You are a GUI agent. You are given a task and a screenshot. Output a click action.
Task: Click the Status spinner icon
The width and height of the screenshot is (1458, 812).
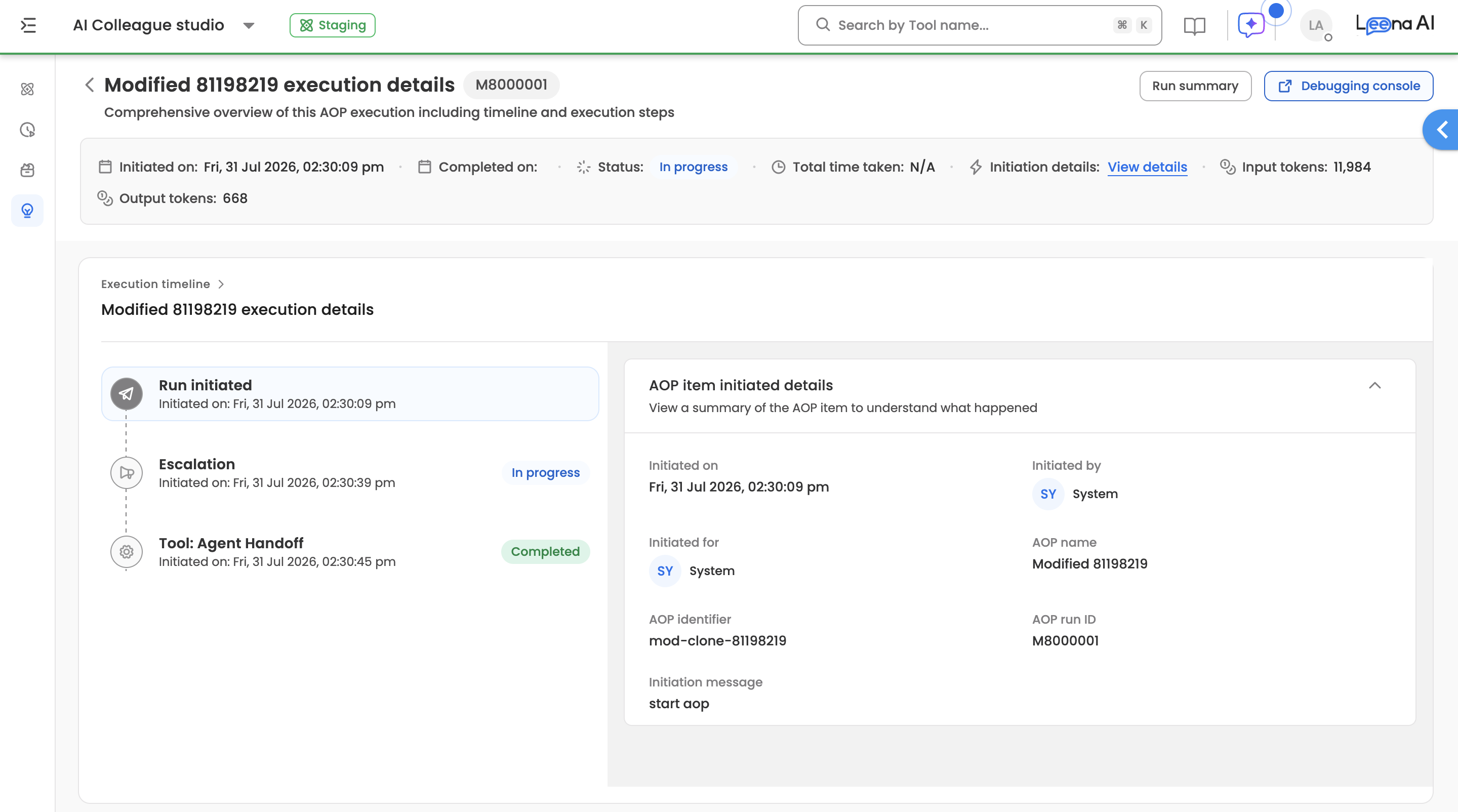pyautogui.click(x=584, y=167)
